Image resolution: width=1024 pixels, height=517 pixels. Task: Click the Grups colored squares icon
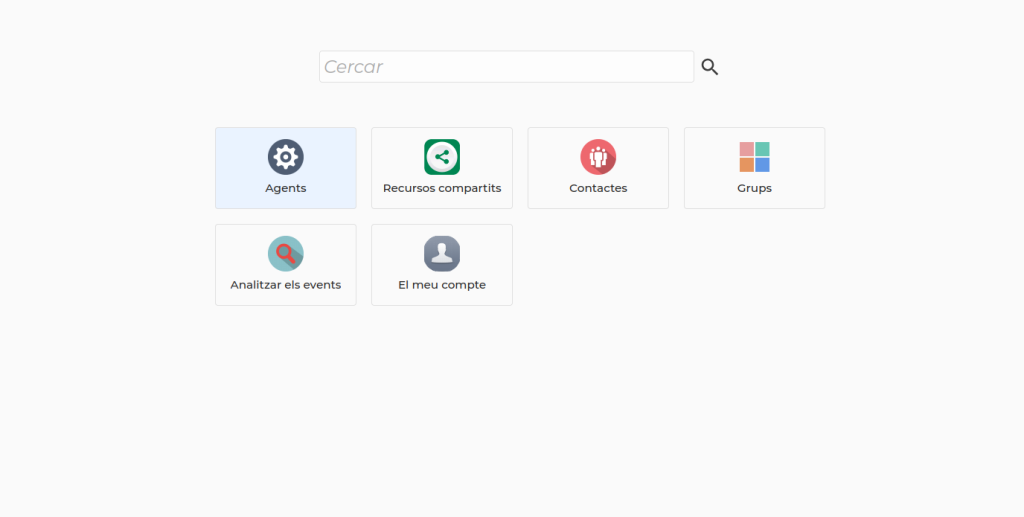pyautogui.click(x=754, y=157)
